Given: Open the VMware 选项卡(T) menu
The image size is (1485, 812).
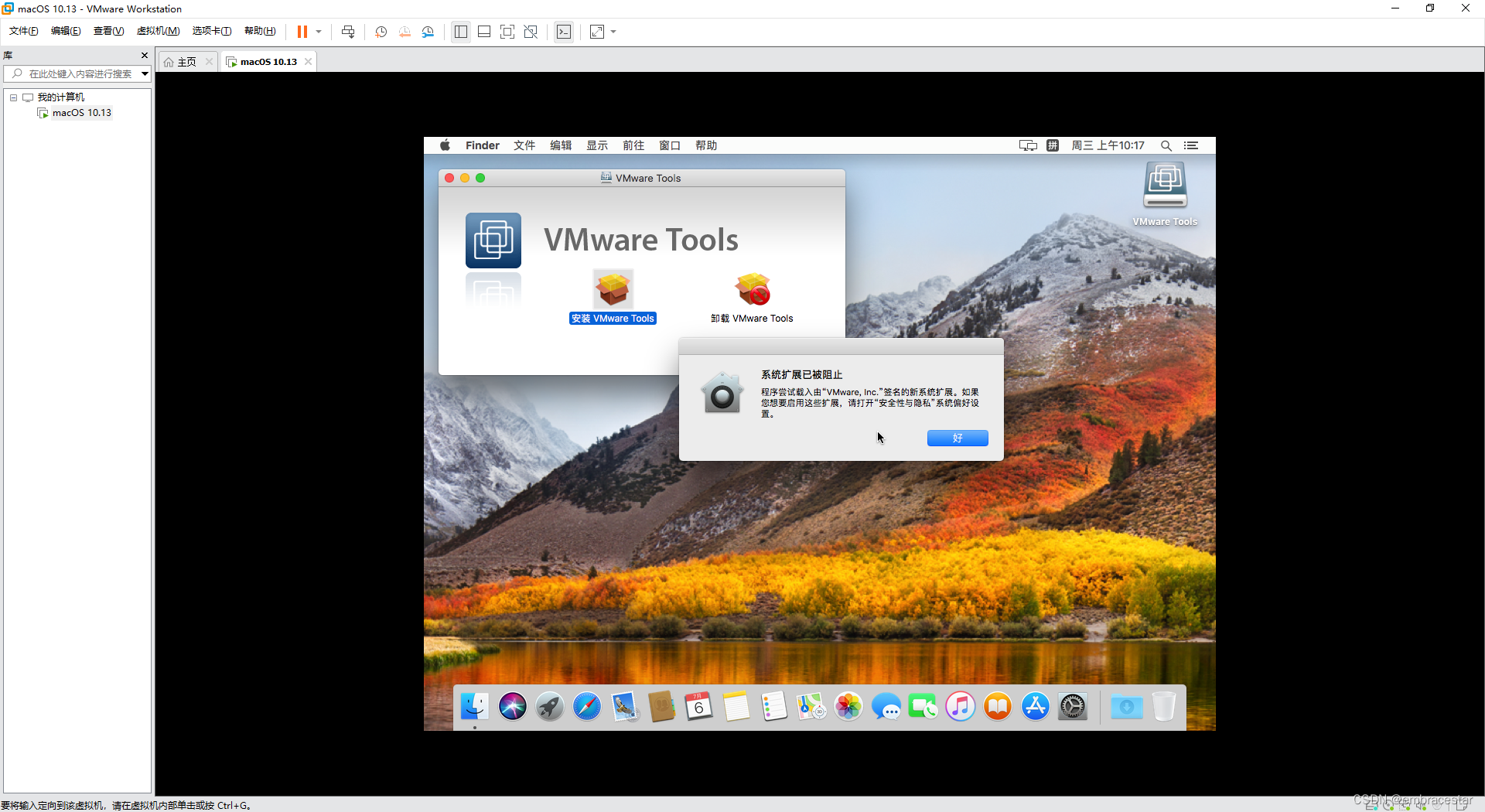Looking at the screenshot, I should (211, 31).
